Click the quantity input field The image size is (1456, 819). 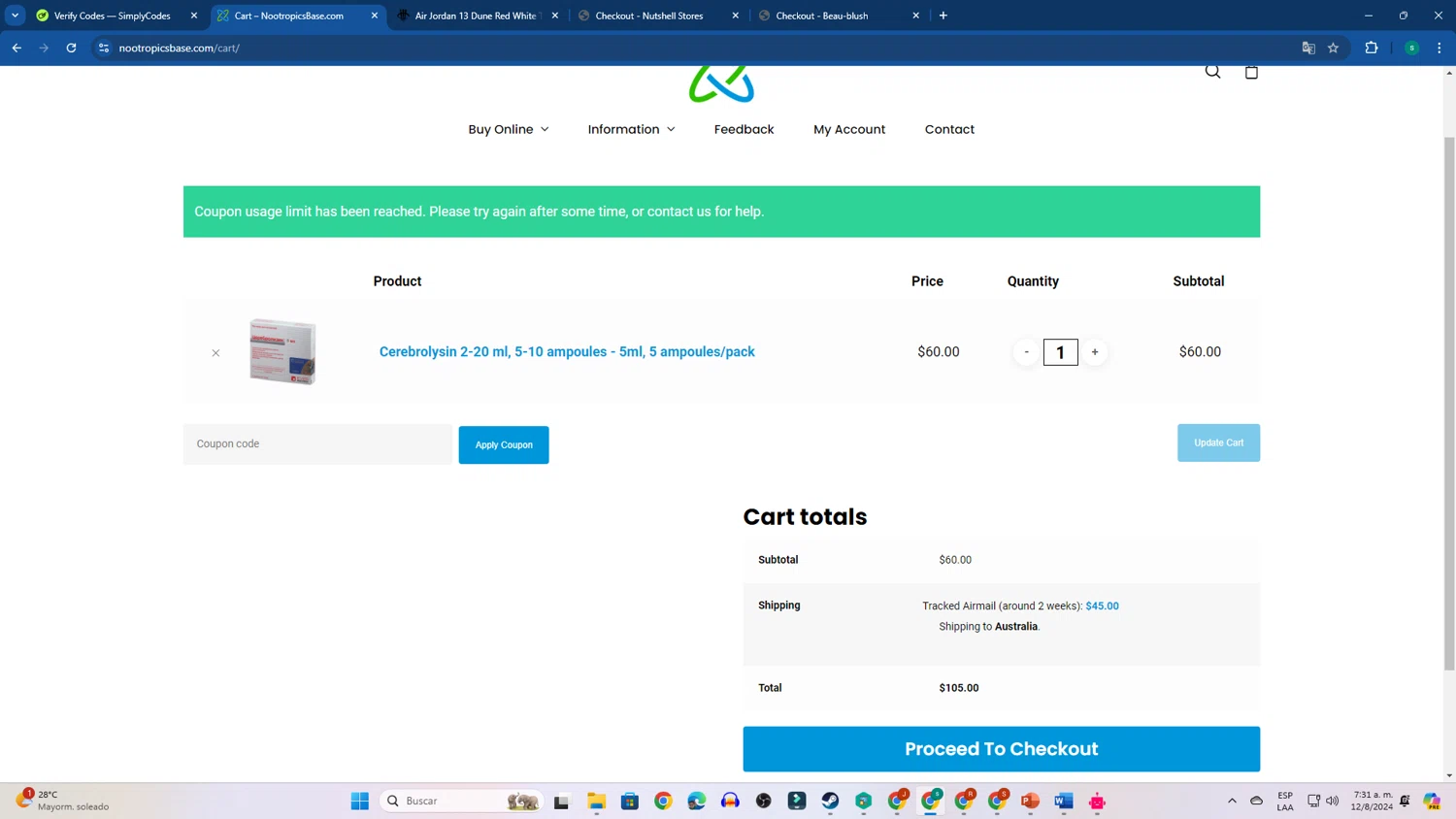tap(1060, 352)
